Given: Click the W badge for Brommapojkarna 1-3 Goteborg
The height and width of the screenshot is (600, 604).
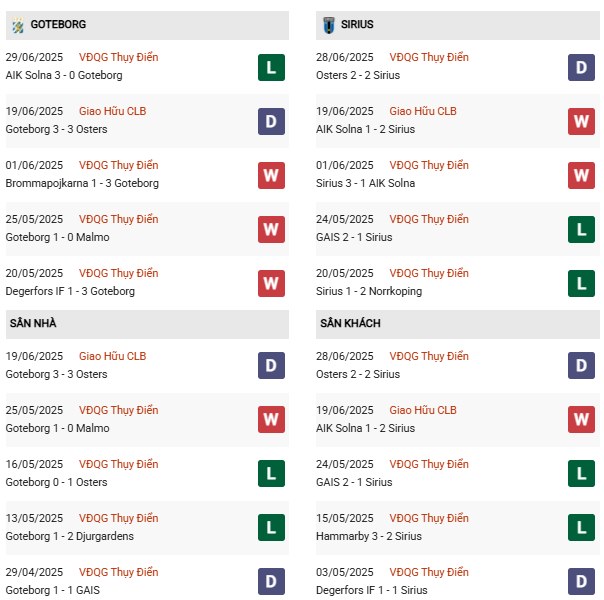Looking at the screenshot, I should point(271,175).
